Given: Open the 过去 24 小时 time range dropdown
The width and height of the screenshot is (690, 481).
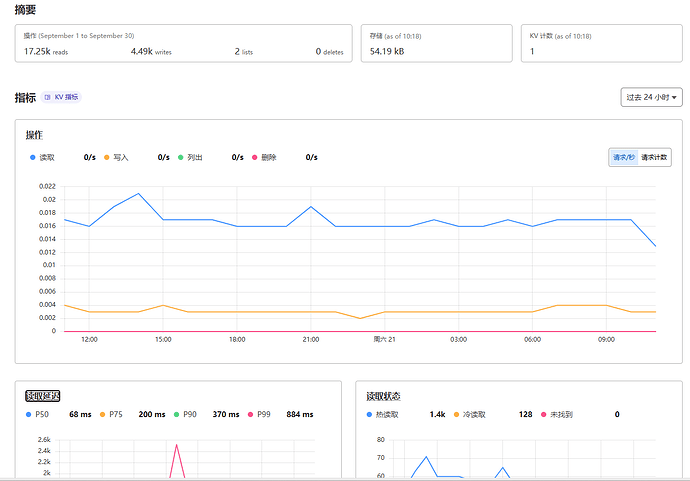Looking at the screenshot, I should [651, 97].
